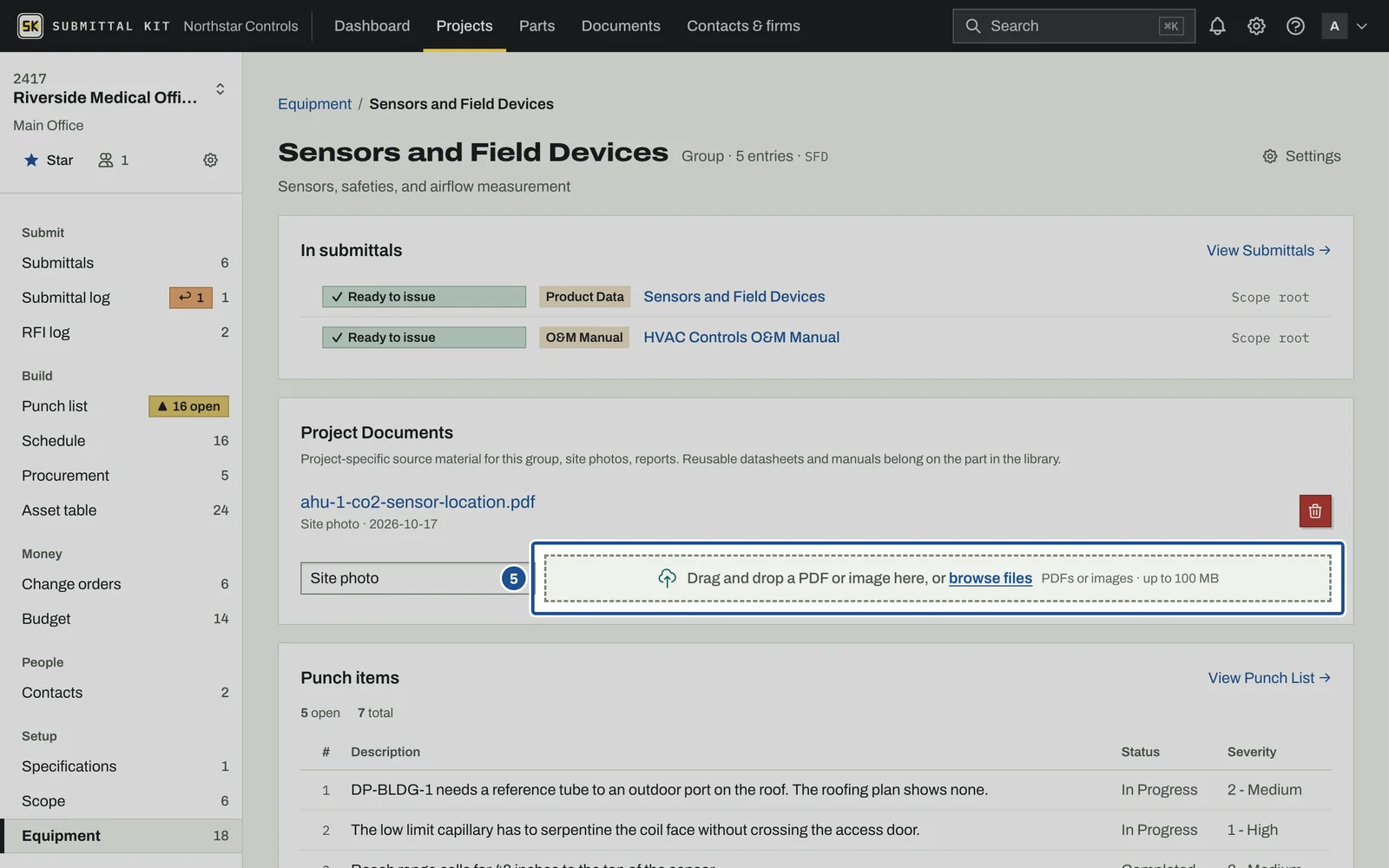1389x868 pixels.
Task: Select the Projects tab
Action: 464,26
